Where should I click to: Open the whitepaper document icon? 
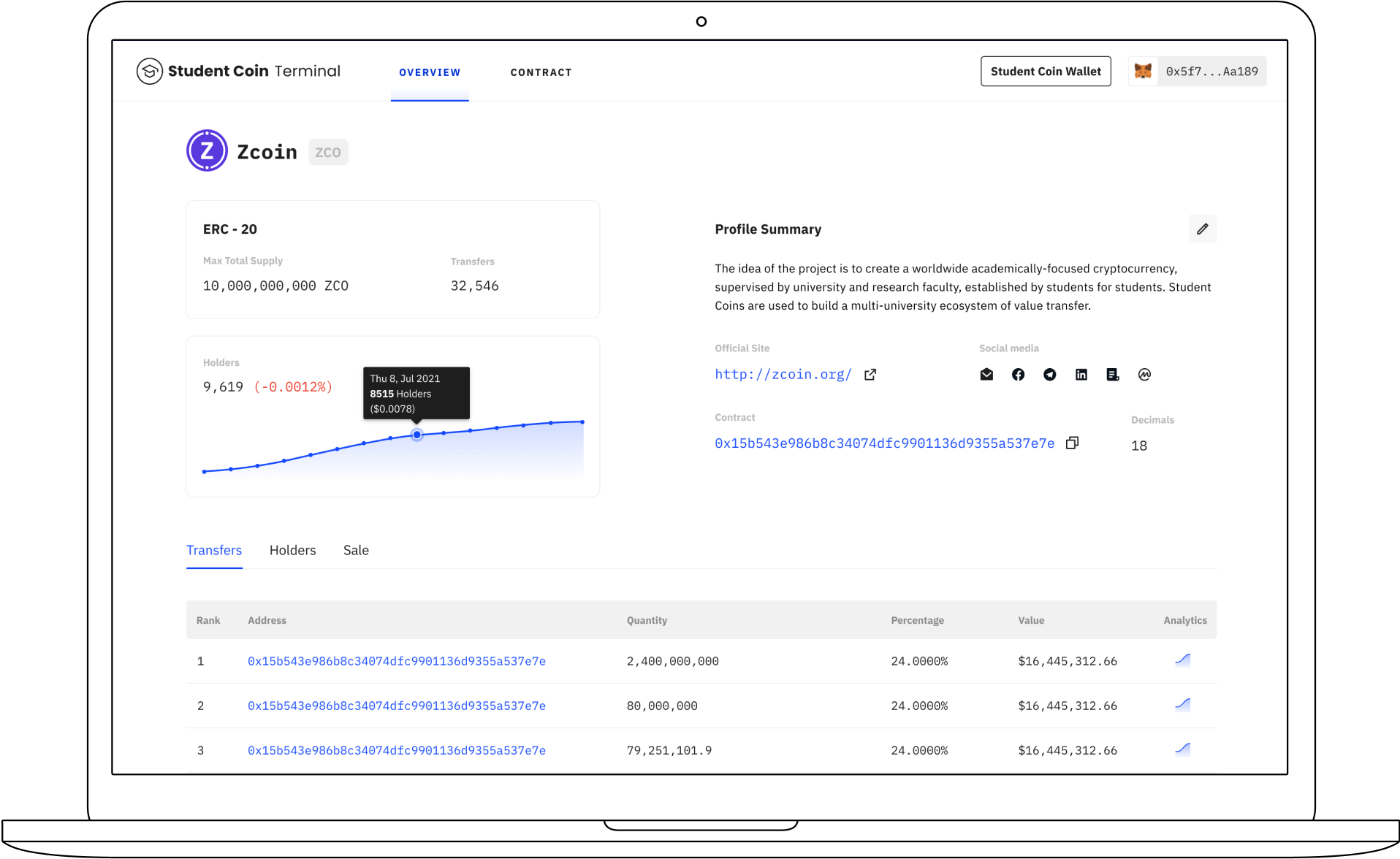[x=1113, y=375]
